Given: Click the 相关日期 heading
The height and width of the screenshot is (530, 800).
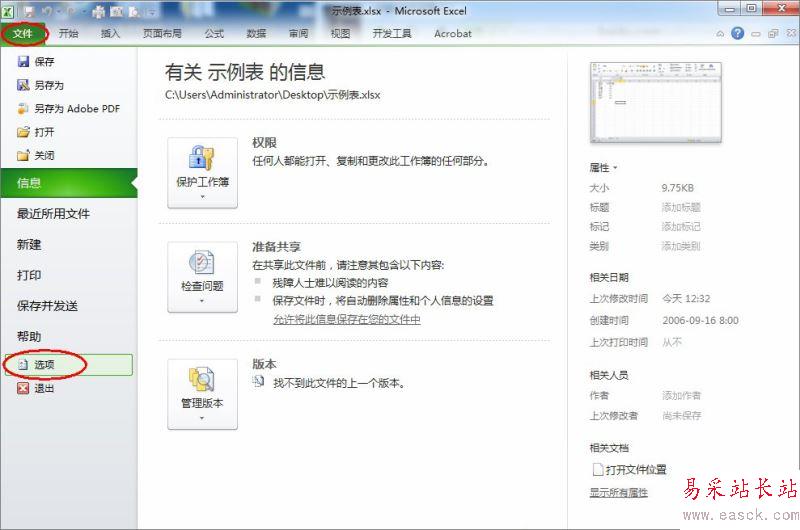Looking at the screenshot, I should pos(609,277).
